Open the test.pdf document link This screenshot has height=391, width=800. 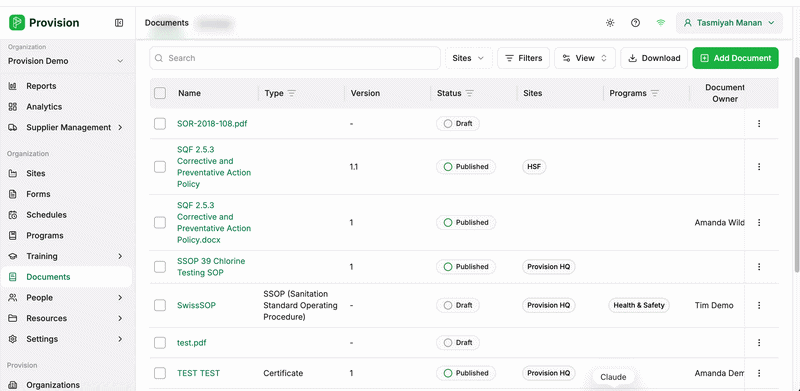coord(192,343)
